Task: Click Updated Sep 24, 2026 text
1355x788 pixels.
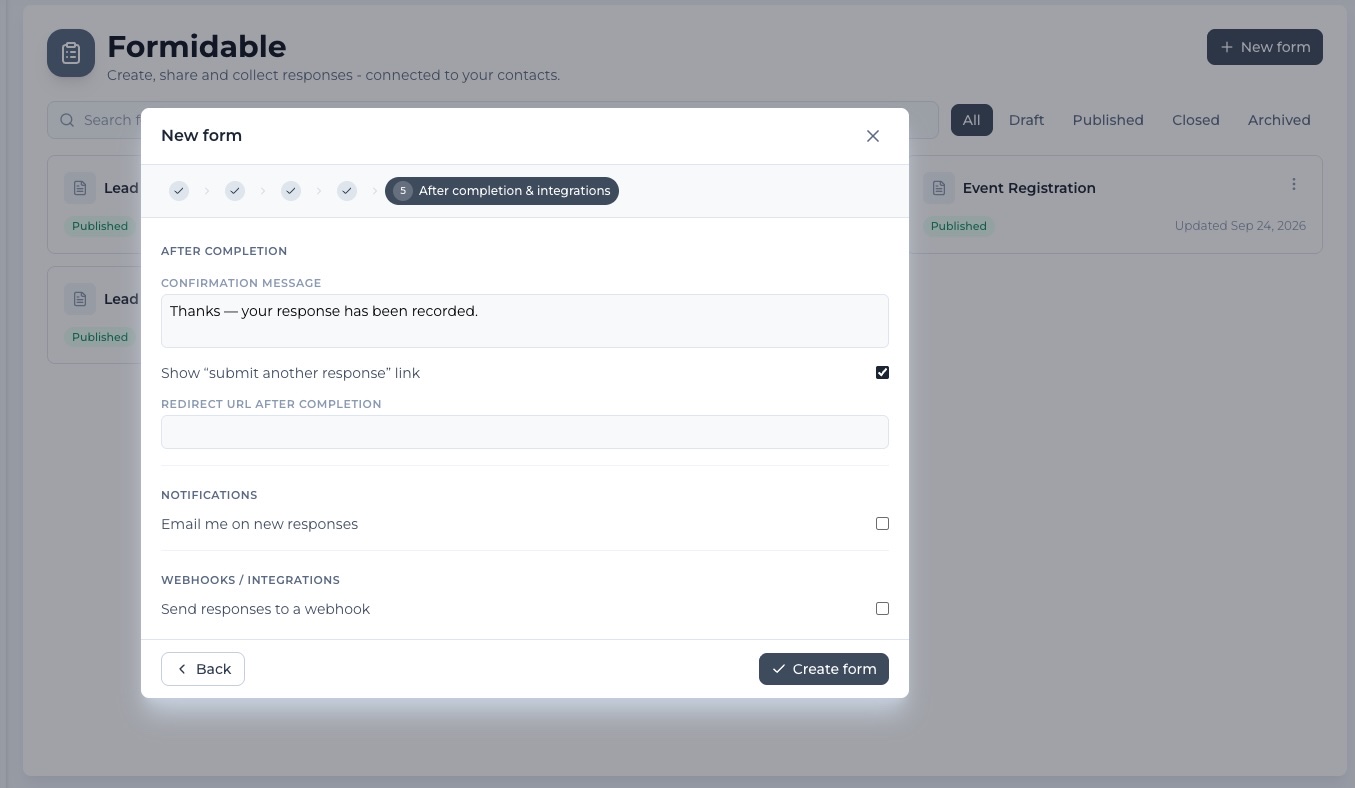Action: pos(1240,226)
